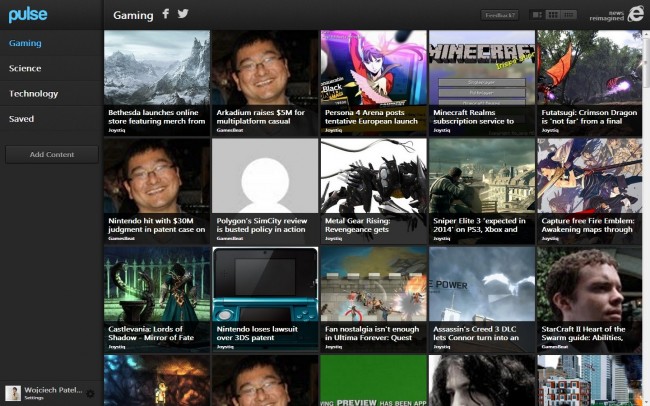The image size is (650, 406).
Task: Open settings gear next to user name
Action: point(90,393)
